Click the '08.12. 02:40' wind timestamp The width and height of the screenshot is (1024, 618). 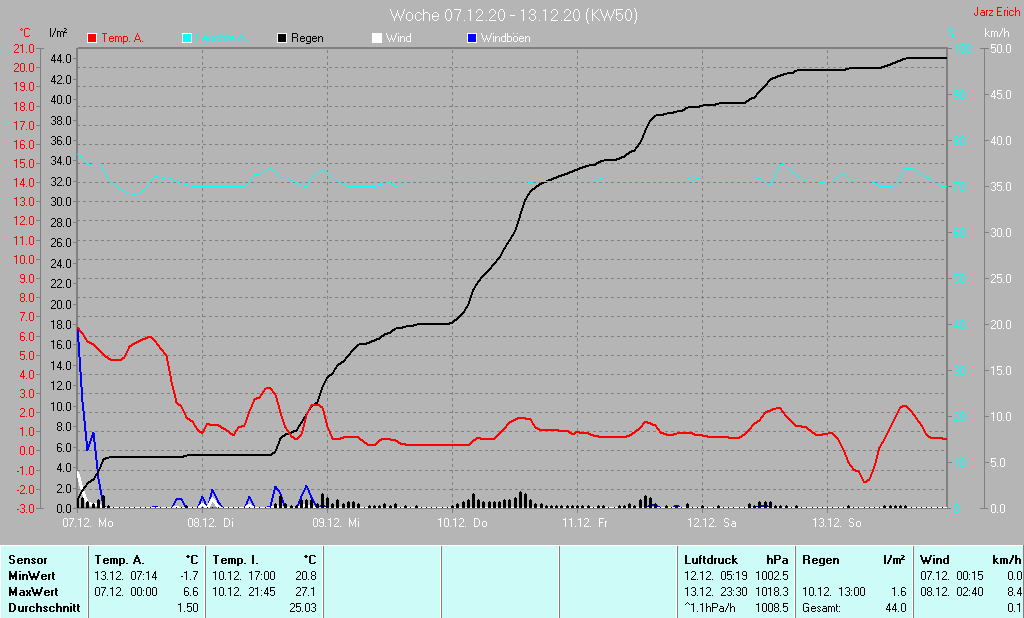point(952,591)
